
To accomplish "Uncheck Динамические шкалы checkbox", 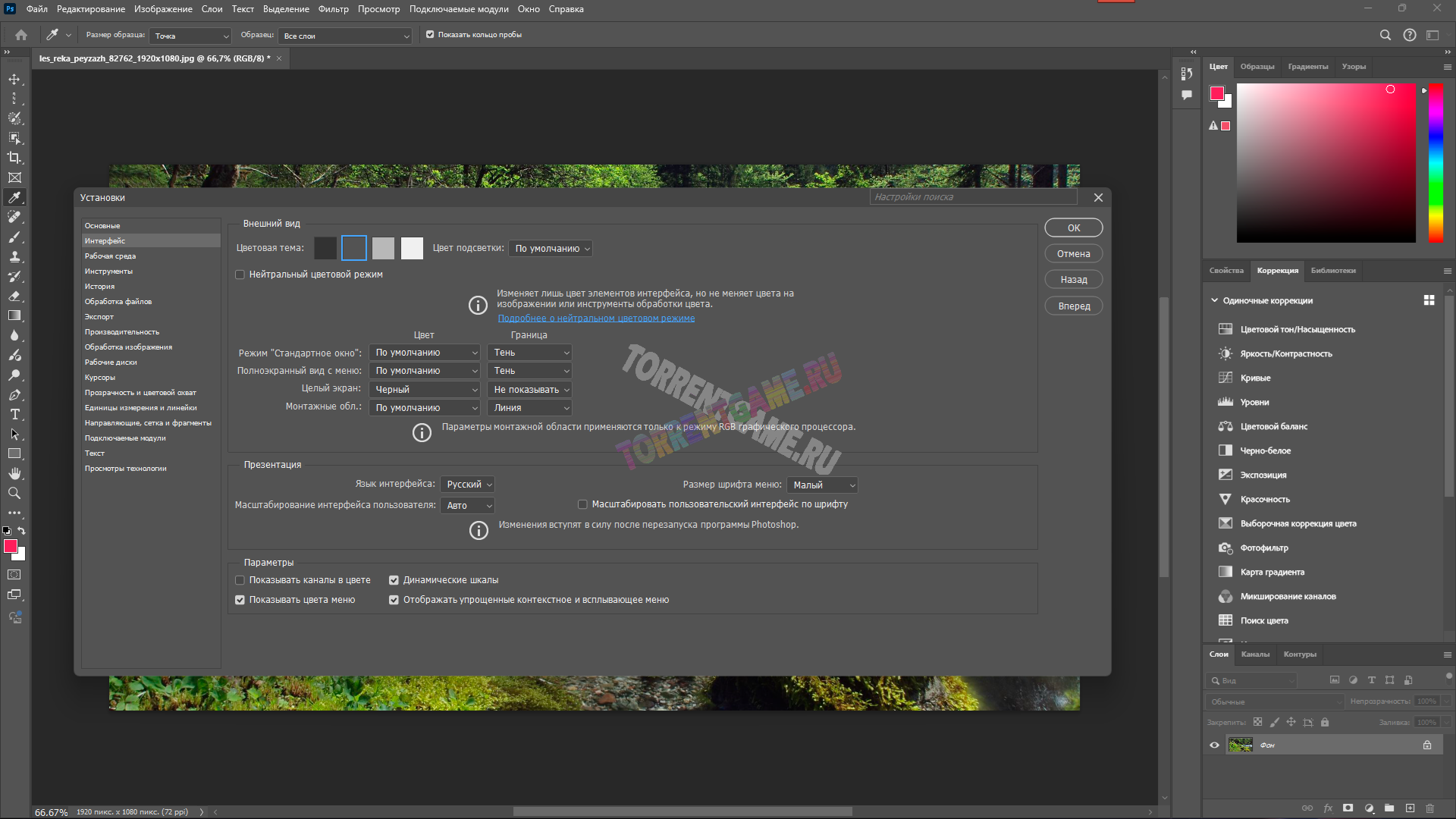I will point(394,580).
